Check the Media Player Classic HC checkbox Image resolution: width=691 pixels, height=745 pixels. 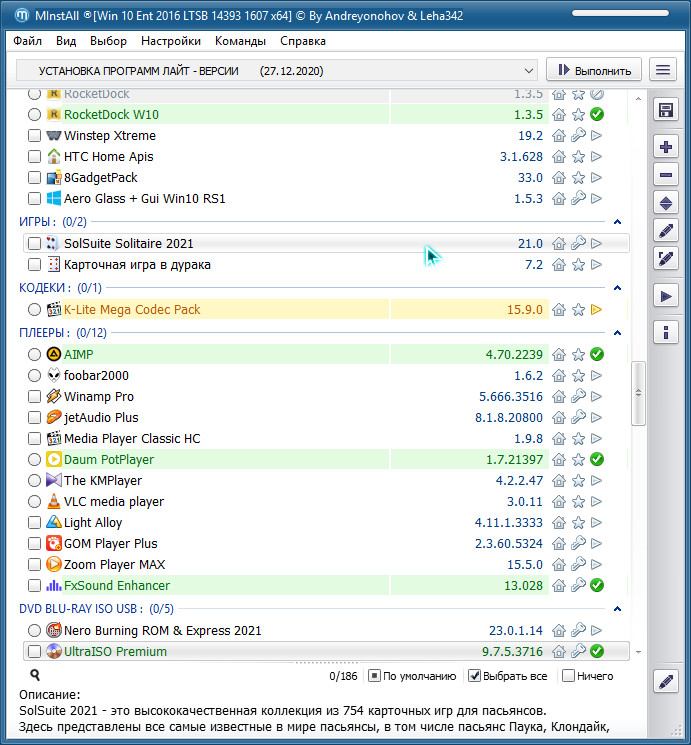click(x=34, y=439)
